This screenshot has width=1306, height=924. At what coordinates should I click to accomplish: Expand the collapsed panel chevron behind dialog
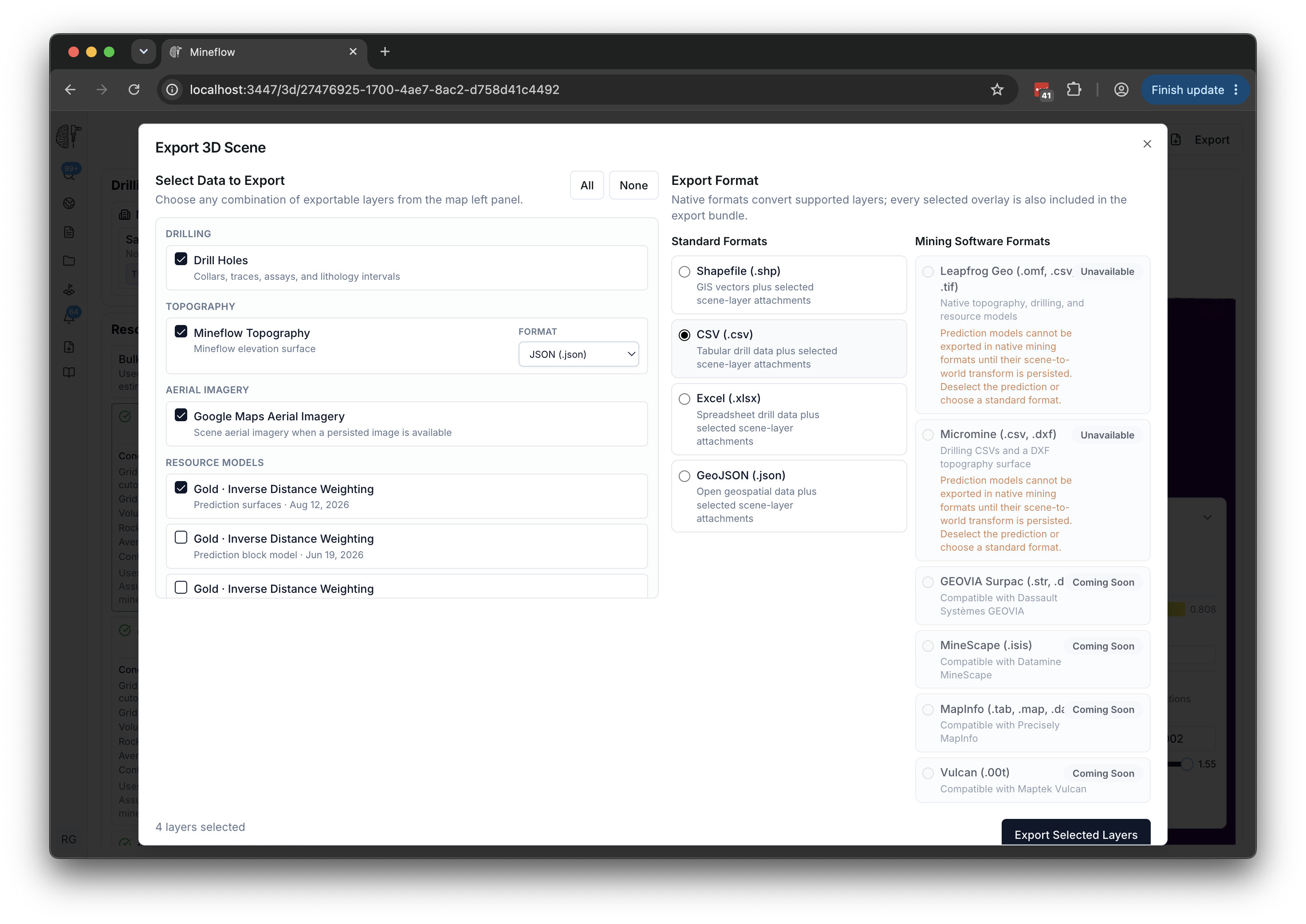tap(1207, 518)
